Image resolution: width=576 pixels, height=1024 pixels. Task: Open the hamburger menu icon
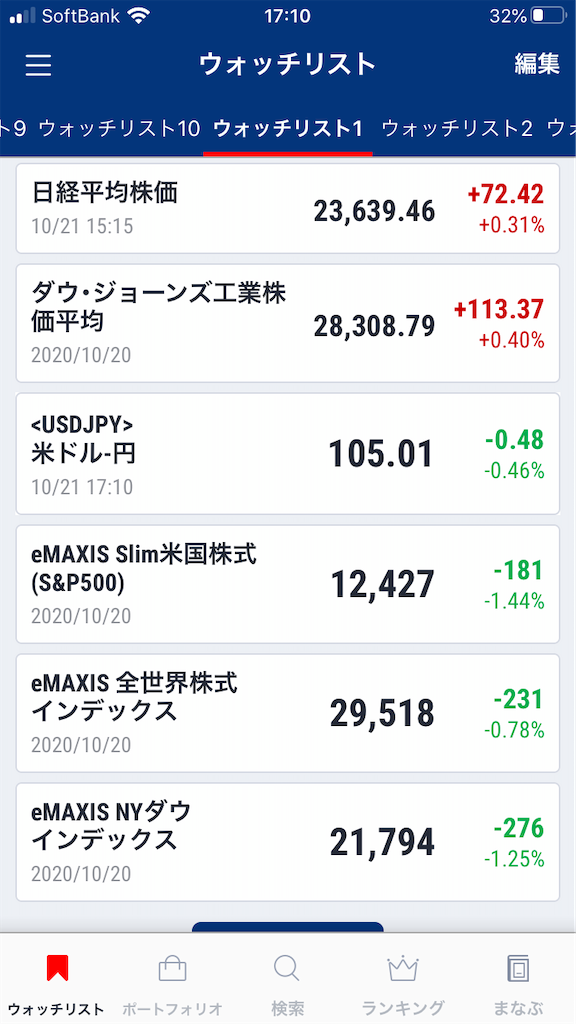39,65
